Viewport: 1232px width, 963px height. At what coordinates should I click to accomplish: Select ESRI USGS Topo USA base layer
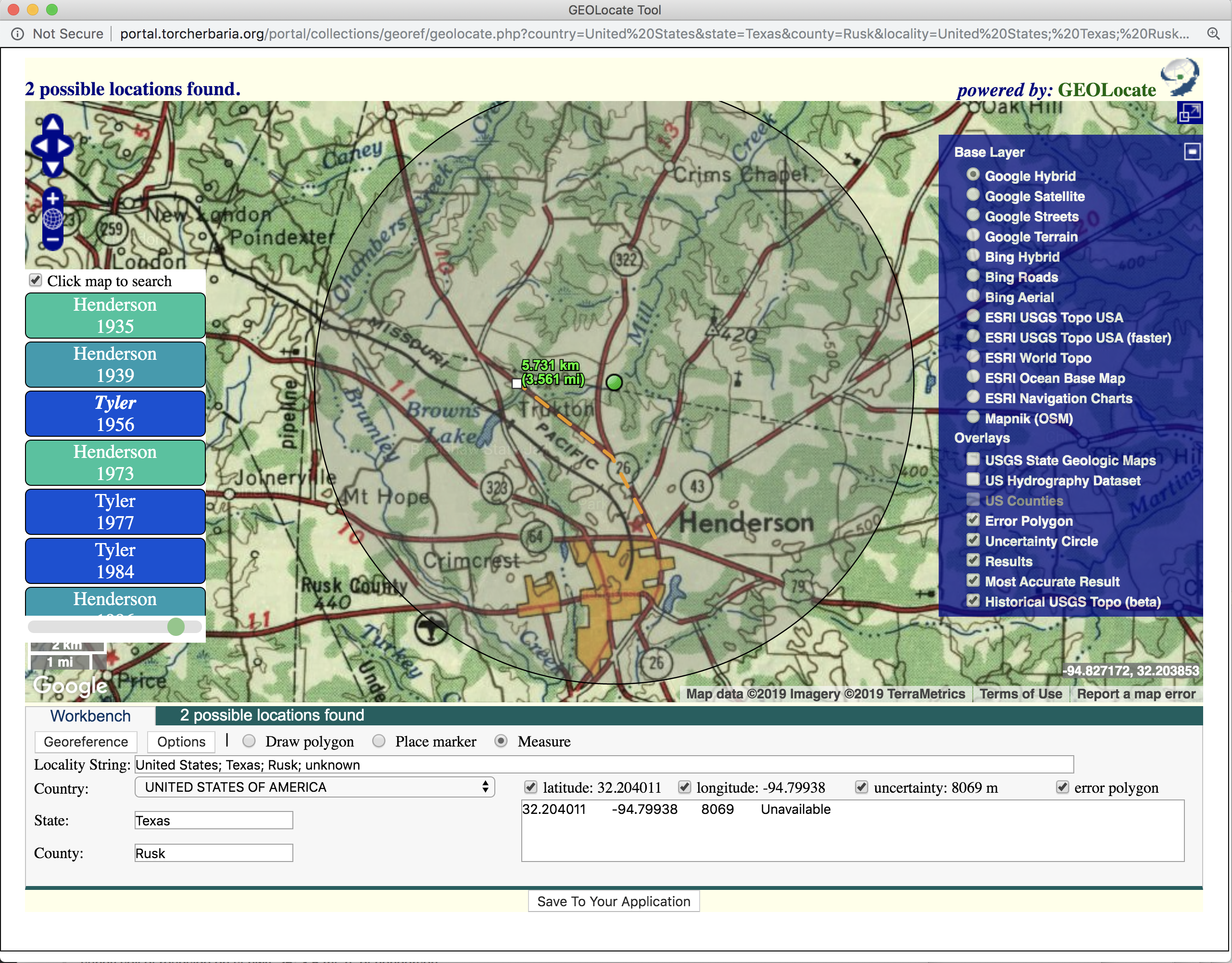tap(972, 316)
